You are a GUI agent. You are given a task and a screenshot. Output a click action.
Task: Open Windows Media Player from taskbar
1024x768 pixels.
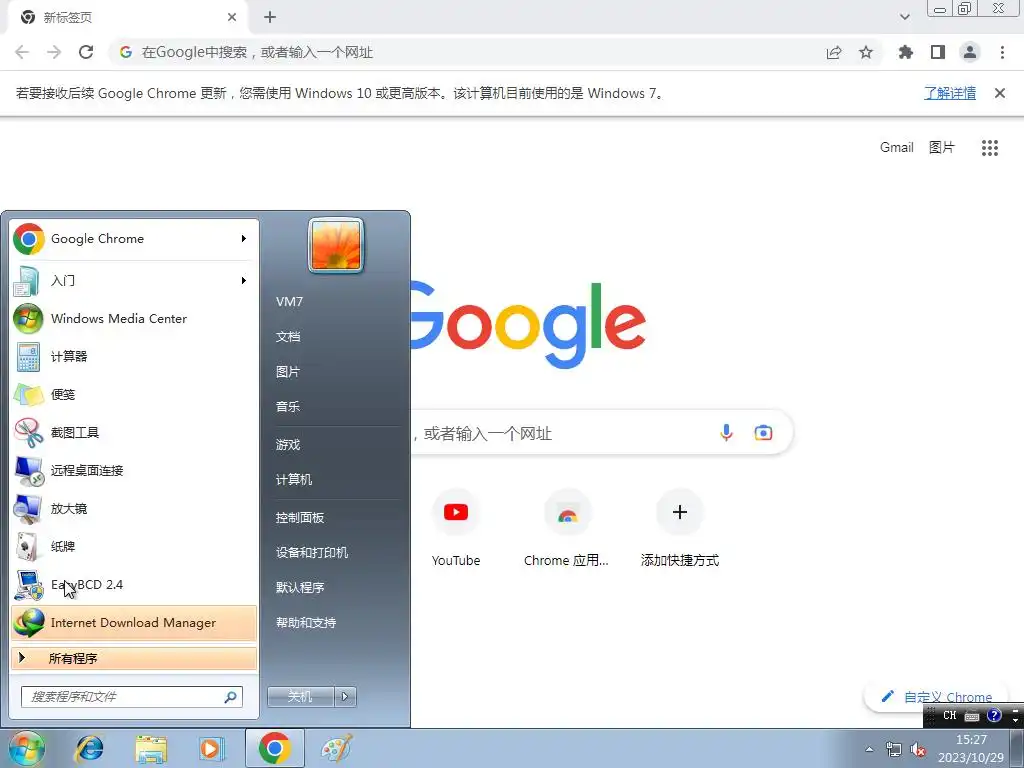coord(212,748)
